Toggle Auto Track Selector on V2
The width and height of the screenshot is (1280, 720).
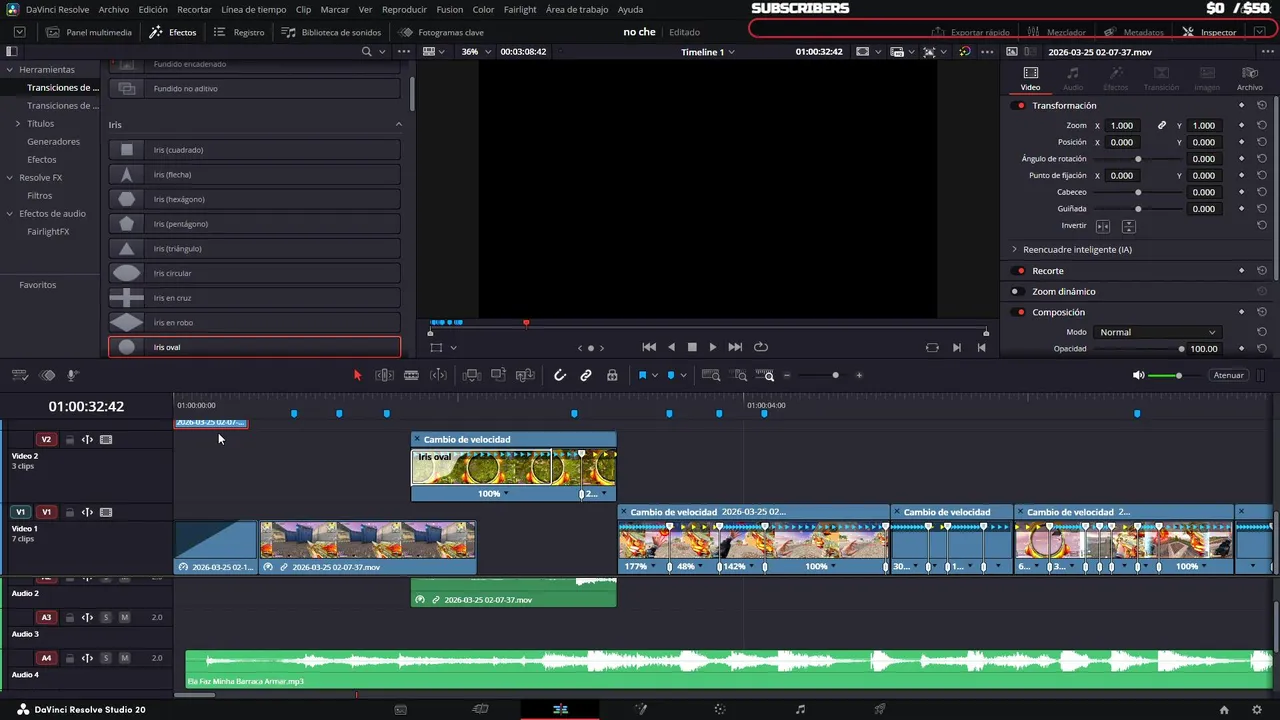pyautogui.click(x=87, y=440)
